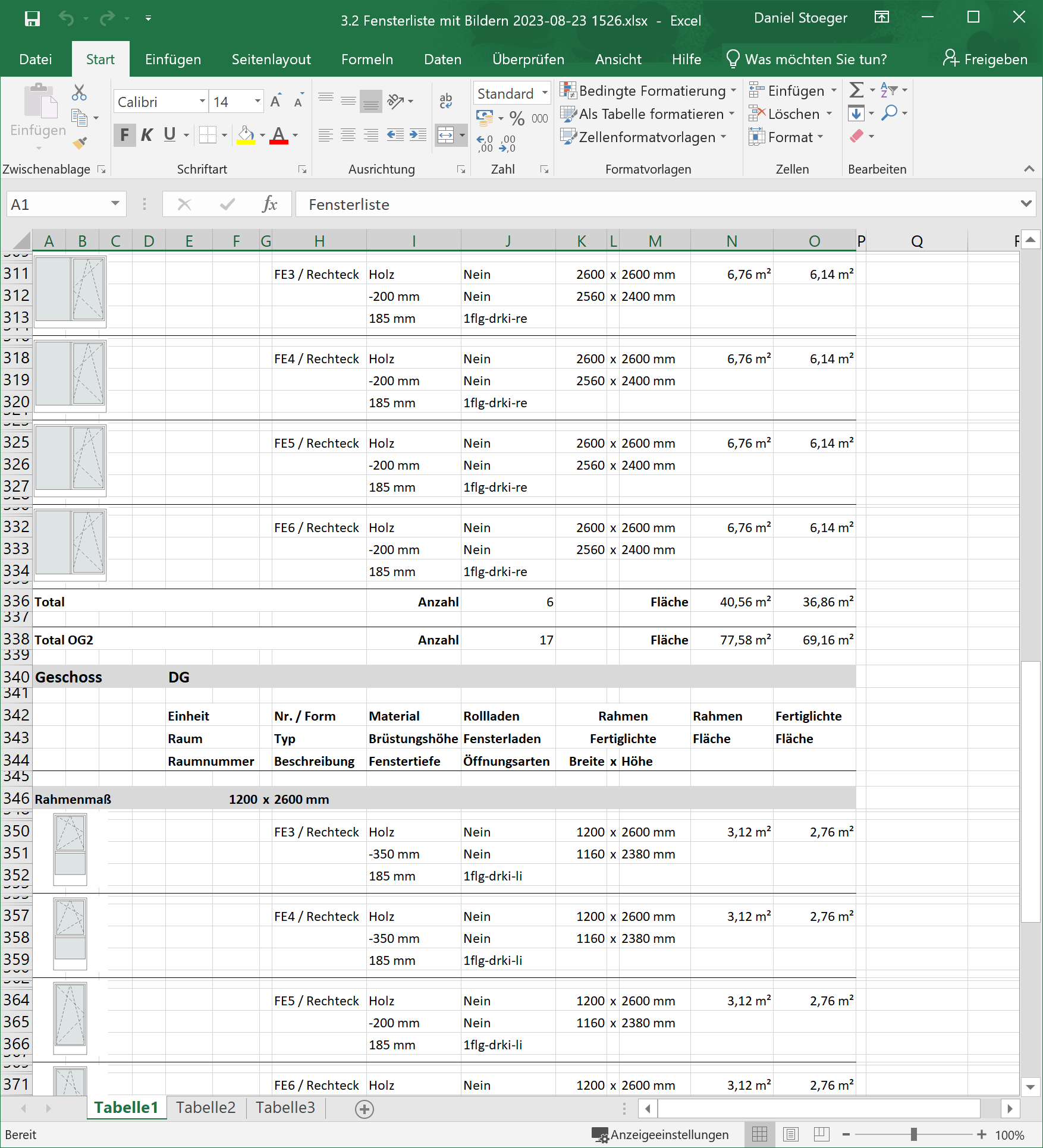Toggle align right horizontal alignment
The width and height of the screenshot is (1043, 1148).
point(372,135)
